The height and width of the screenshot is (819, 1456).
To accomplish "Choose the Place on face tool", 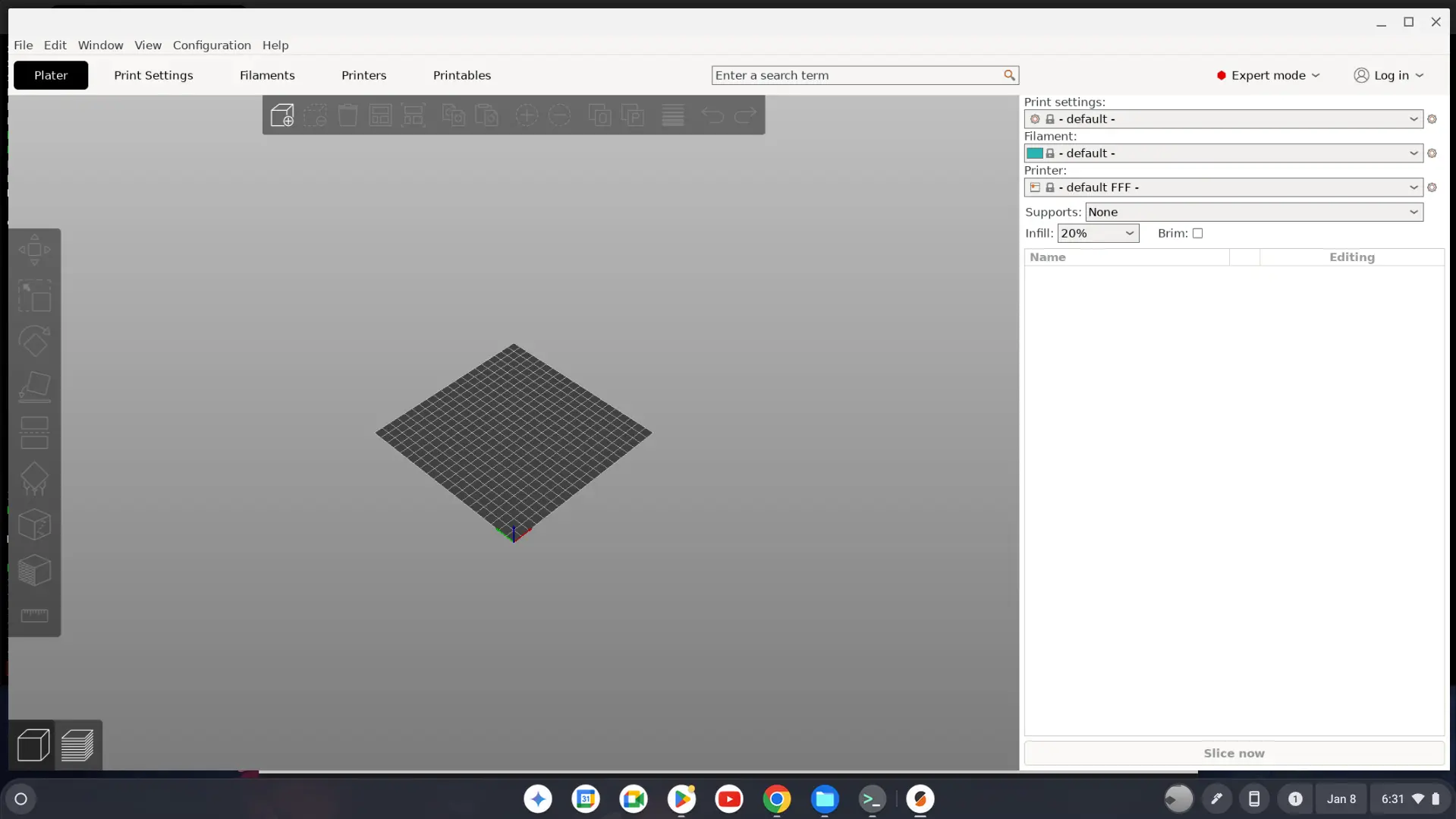I will [34, 387].
